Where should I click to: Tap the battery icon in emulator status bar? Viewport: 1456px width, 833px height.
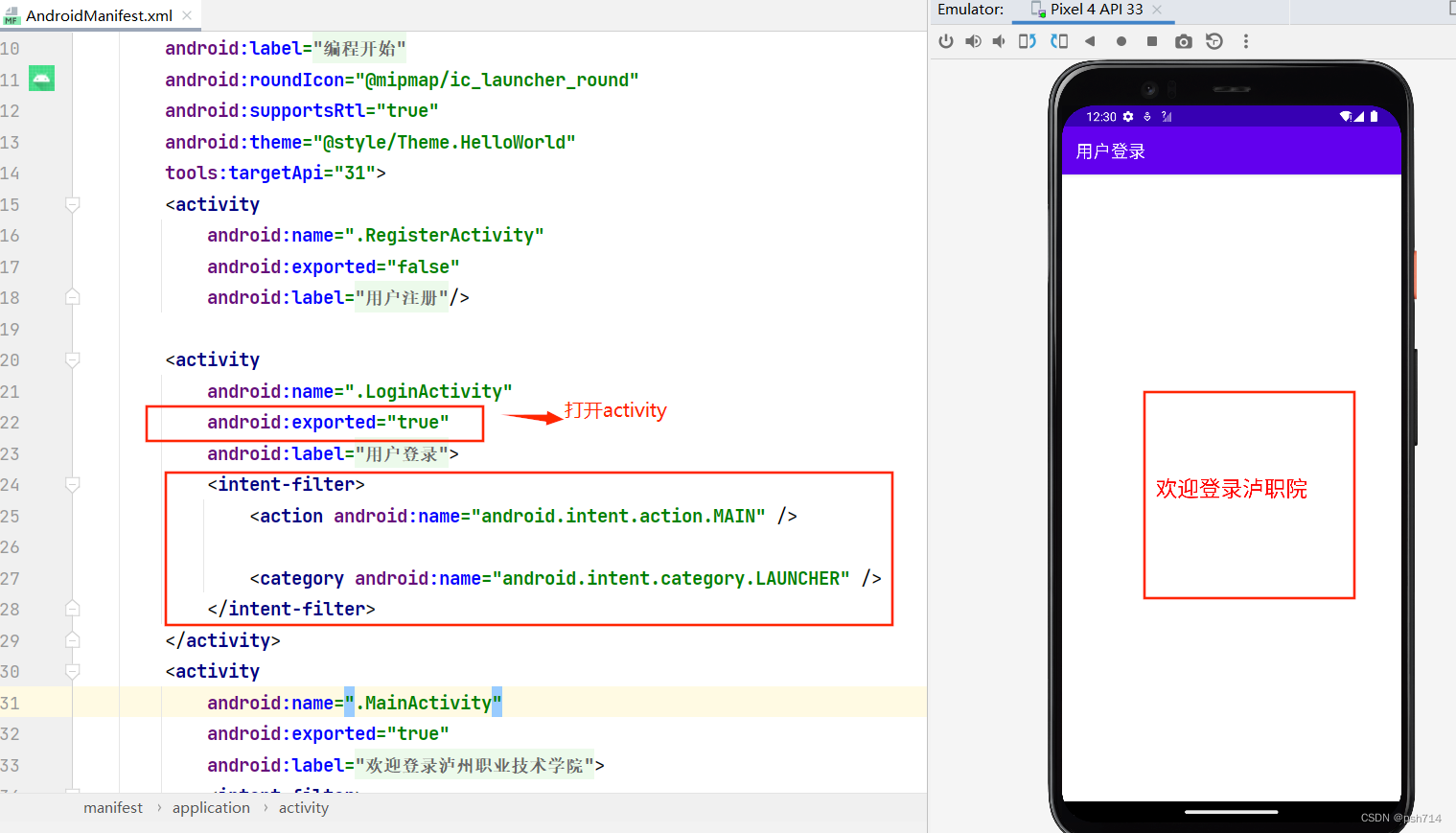coord(1374,116)
